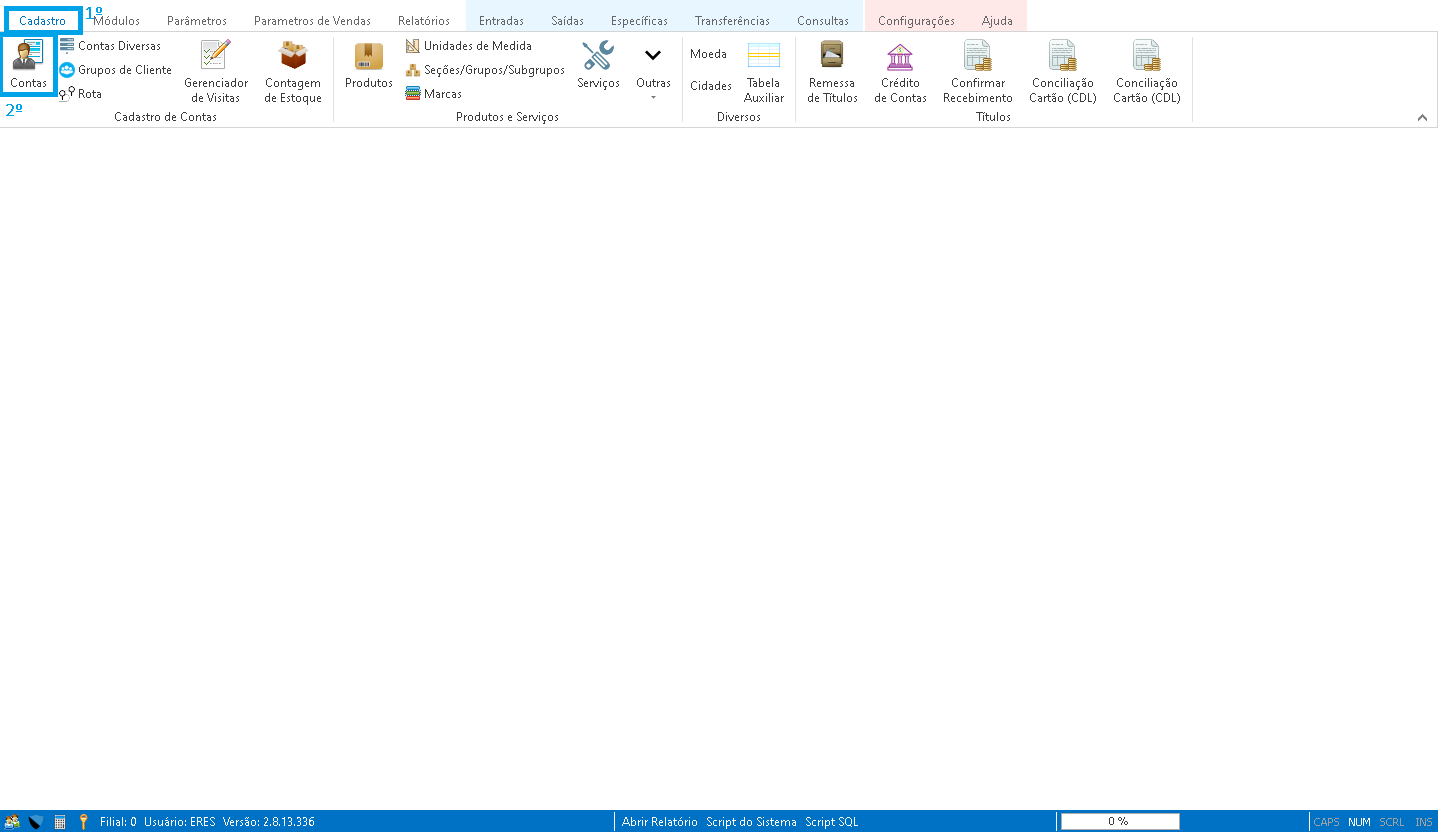
Task: Open the Específicas tab
Action: click(639, 21)
